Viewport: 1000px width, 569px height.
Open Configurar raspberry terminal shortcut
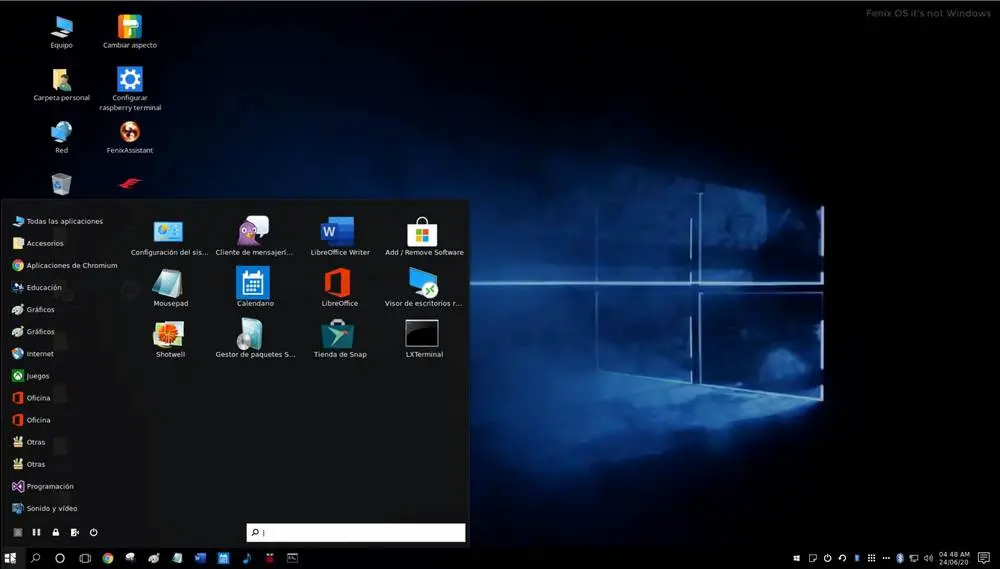pos(129,89)
